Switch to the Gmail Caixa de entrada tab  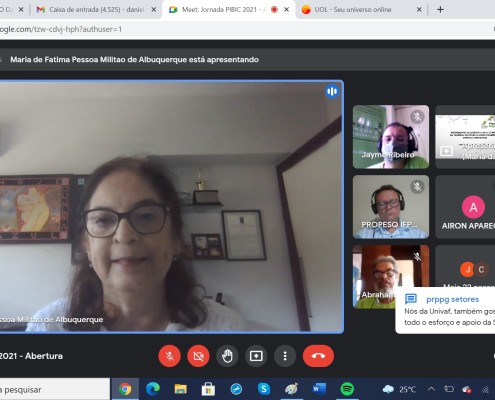click(96, 10)
